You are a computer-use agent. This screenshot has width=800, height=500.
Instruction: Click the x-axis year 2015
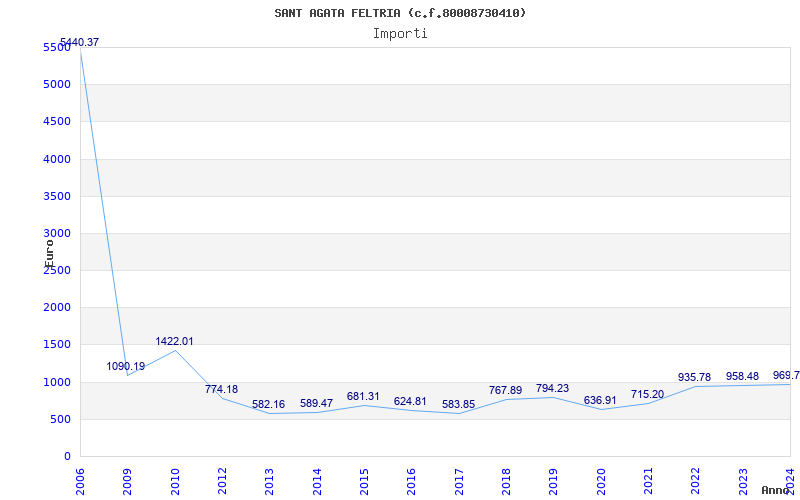click(364, 482)
